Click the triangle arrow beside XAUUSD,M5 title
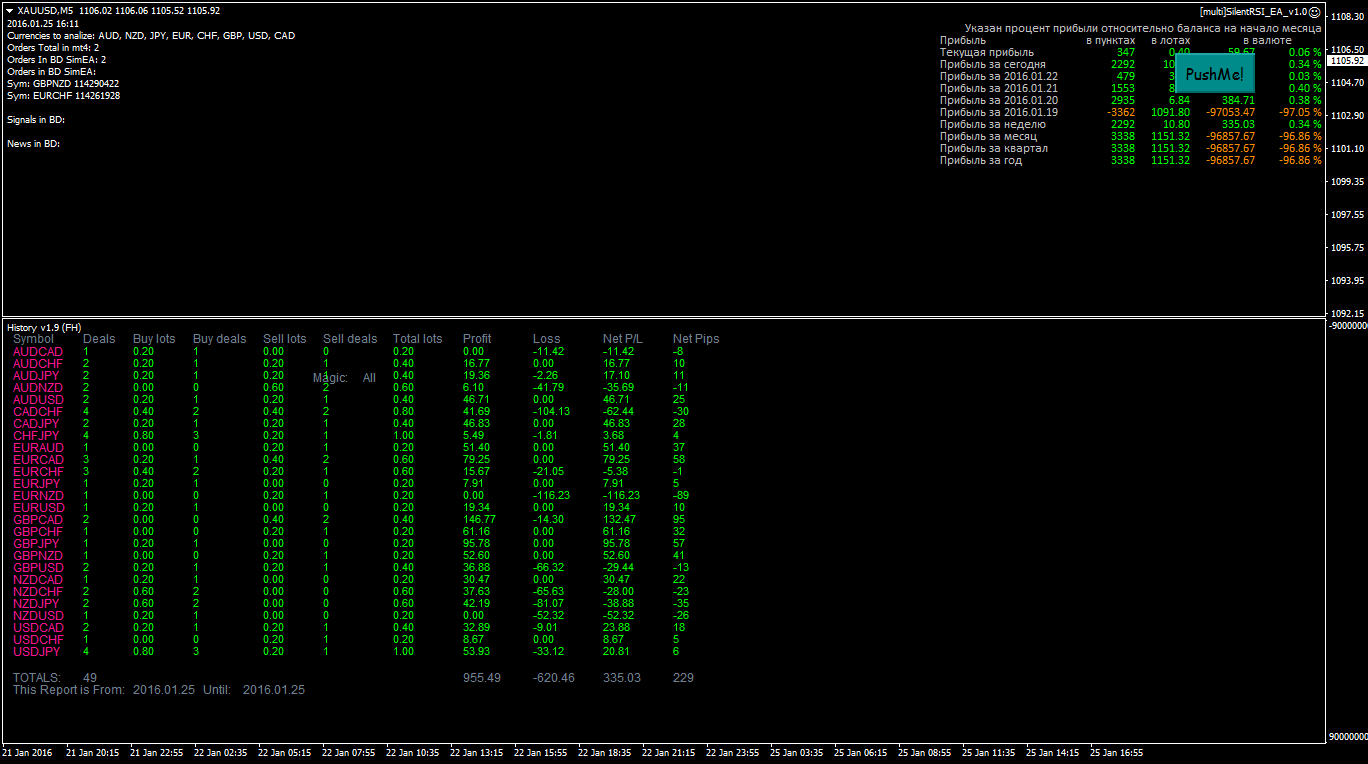Image resolution: width=1368 pixels, height=764 pixels. click(x=10, y=11)
